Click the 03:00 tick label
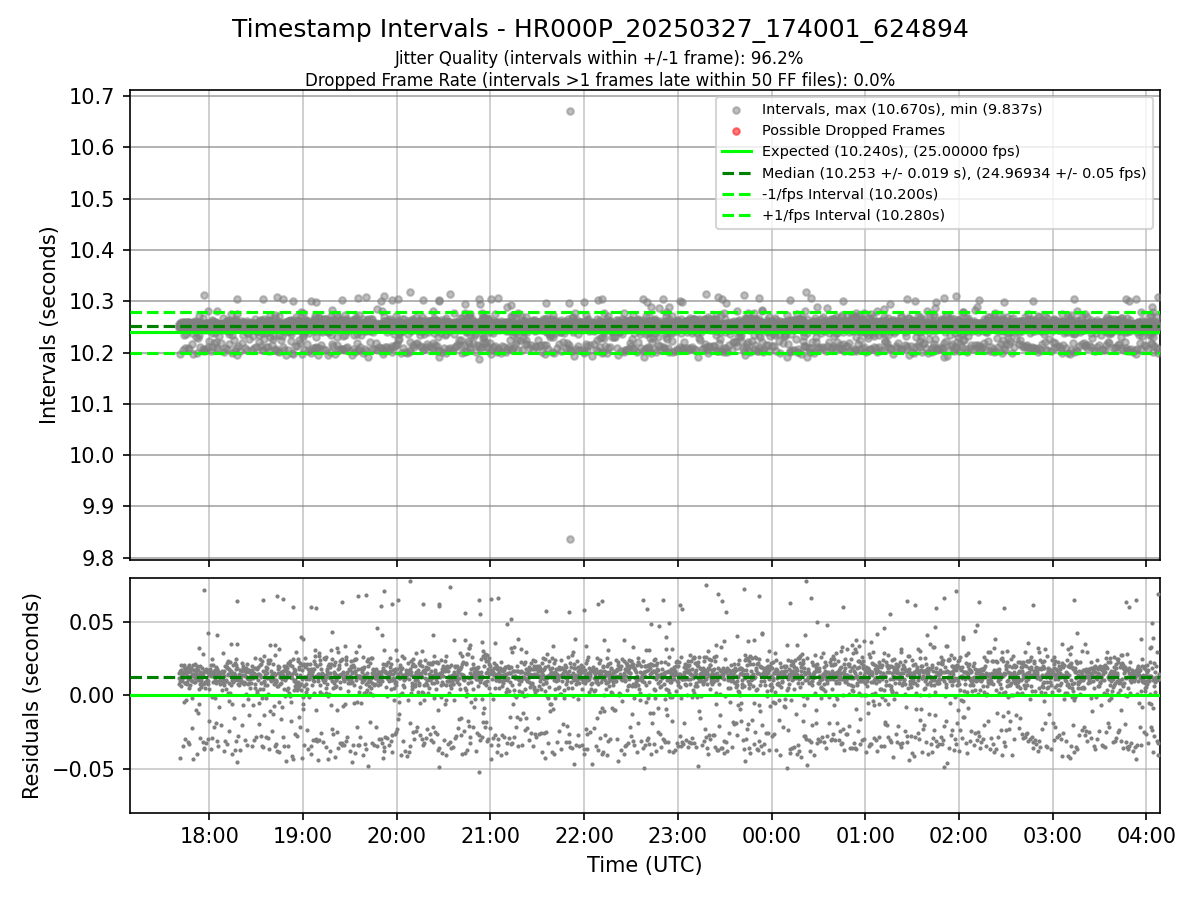Viewport: 1200px width, 900px height. coord(1053,835)
